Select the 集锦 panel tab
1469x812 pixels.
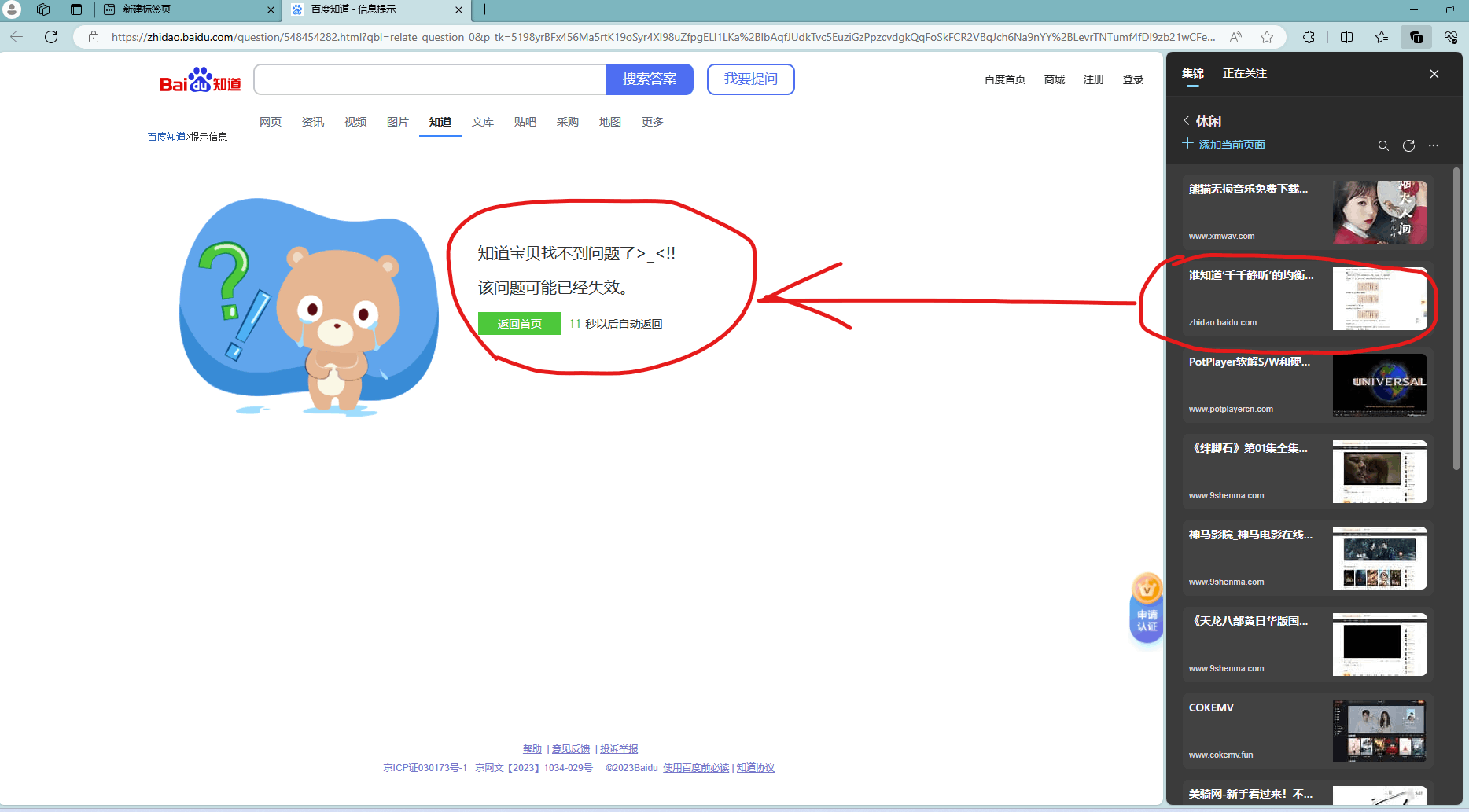[x=1193, y=73]
